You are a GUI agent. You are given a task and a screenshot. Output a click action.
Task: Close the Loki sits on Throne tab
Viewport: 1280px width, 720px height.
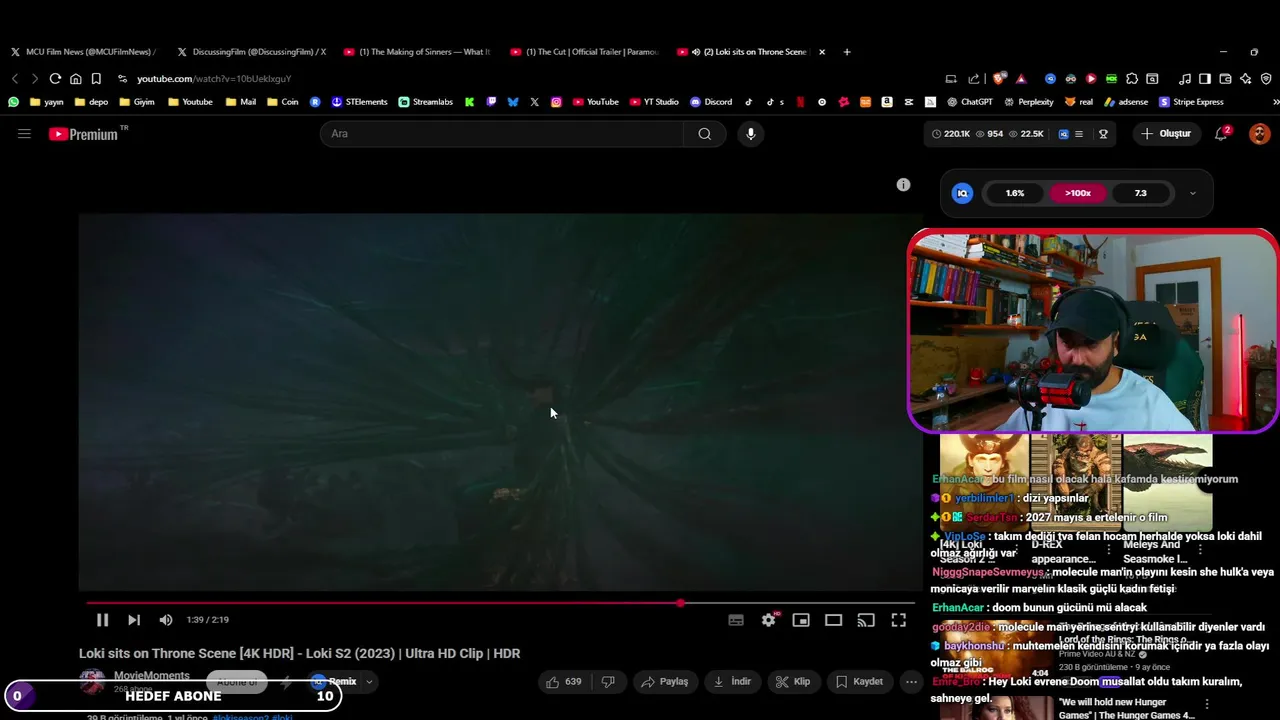pyautogui.click(x=822, y=52)
